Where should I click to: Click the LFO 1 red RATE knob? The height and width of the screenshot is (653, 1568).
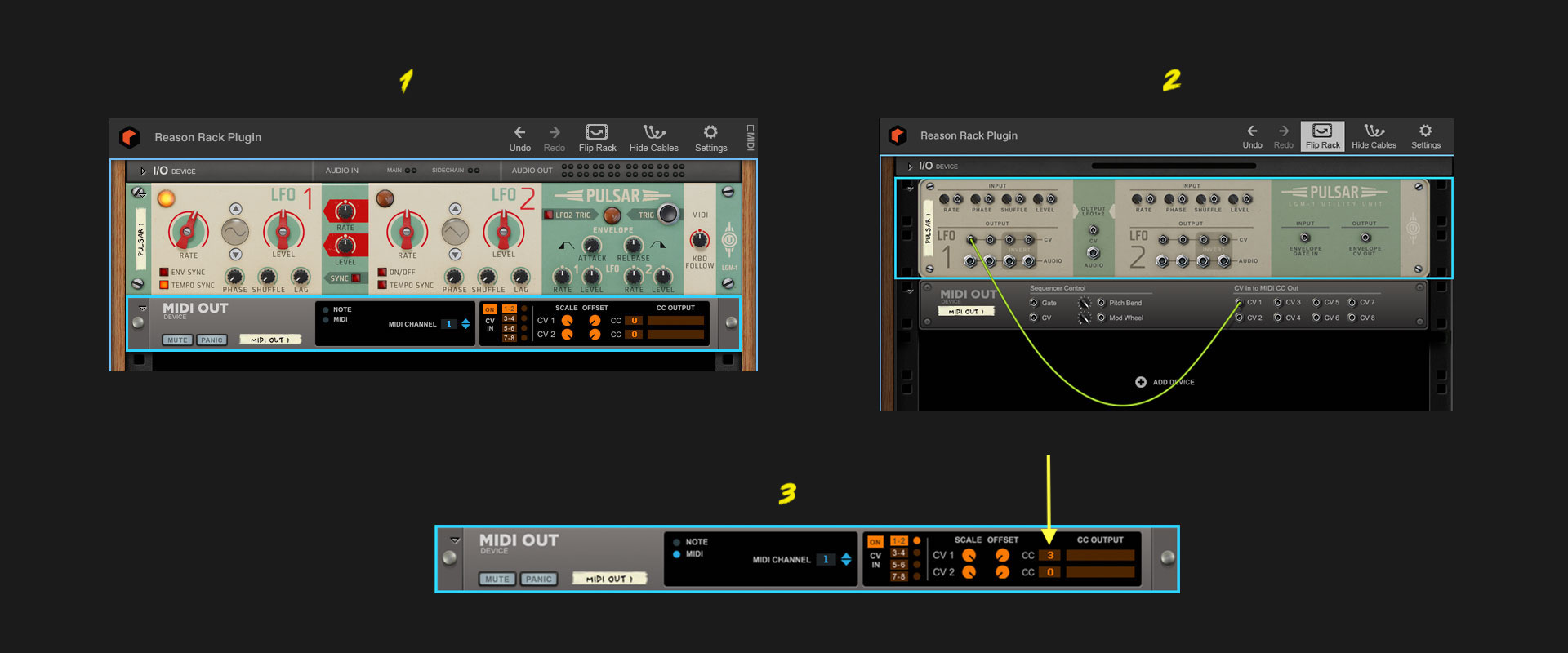click(x=188, y=231)
